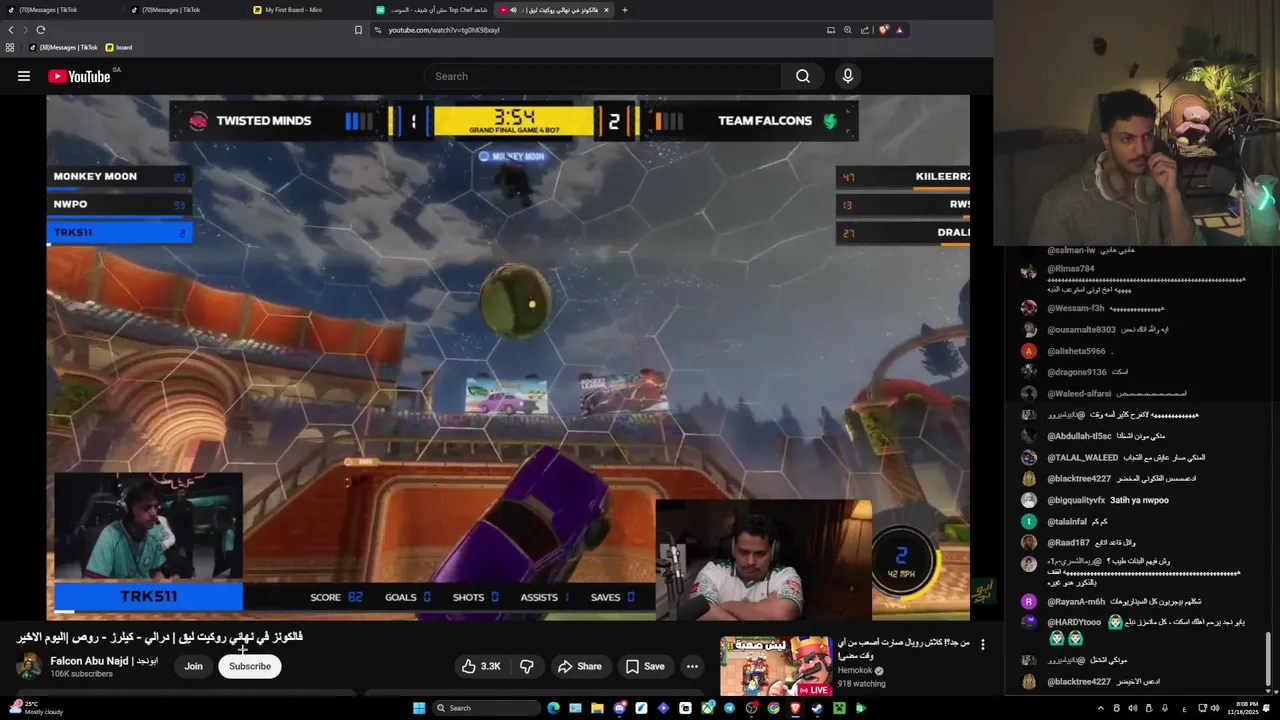Open the recommended Hemokok live video thumbnail

pyautogui.click(x=775, y=665)
